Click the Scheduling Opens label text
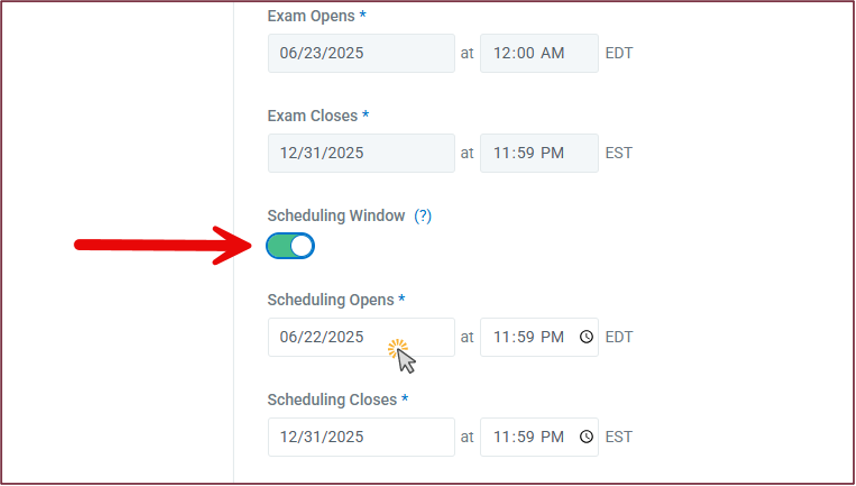 pos(330,300)
